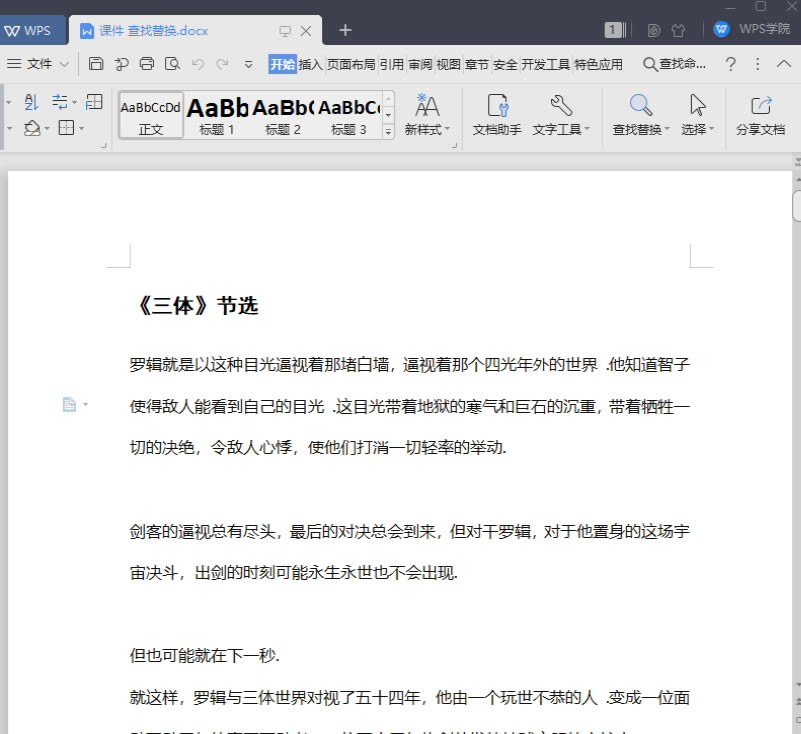Image resolution: width=801 pixels, height=734 pixels.
Task: Click the Print icon
Action: click(x=147, y=64)
